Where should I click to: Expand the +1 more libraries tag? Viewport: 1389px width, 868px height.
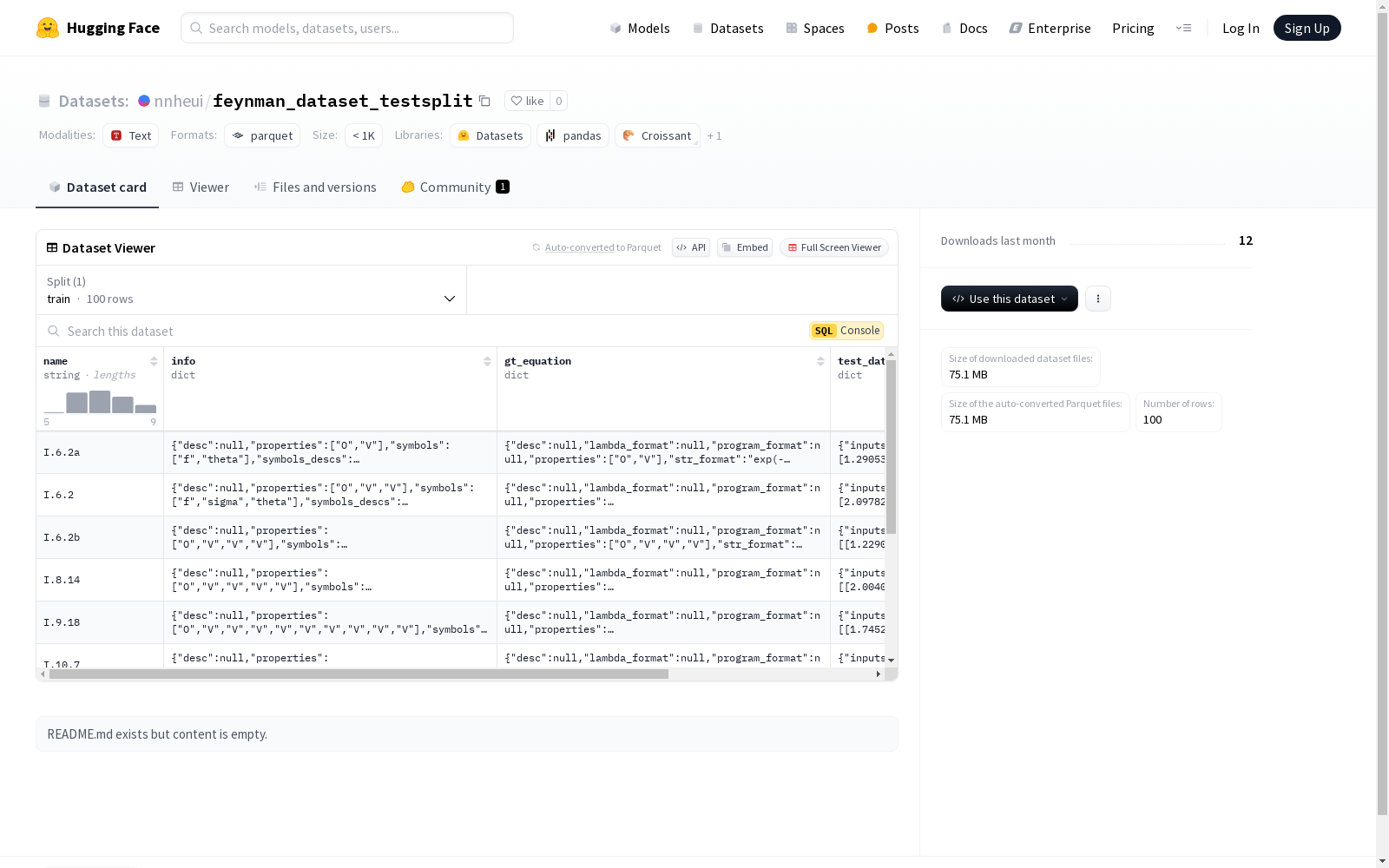(714, 136)
